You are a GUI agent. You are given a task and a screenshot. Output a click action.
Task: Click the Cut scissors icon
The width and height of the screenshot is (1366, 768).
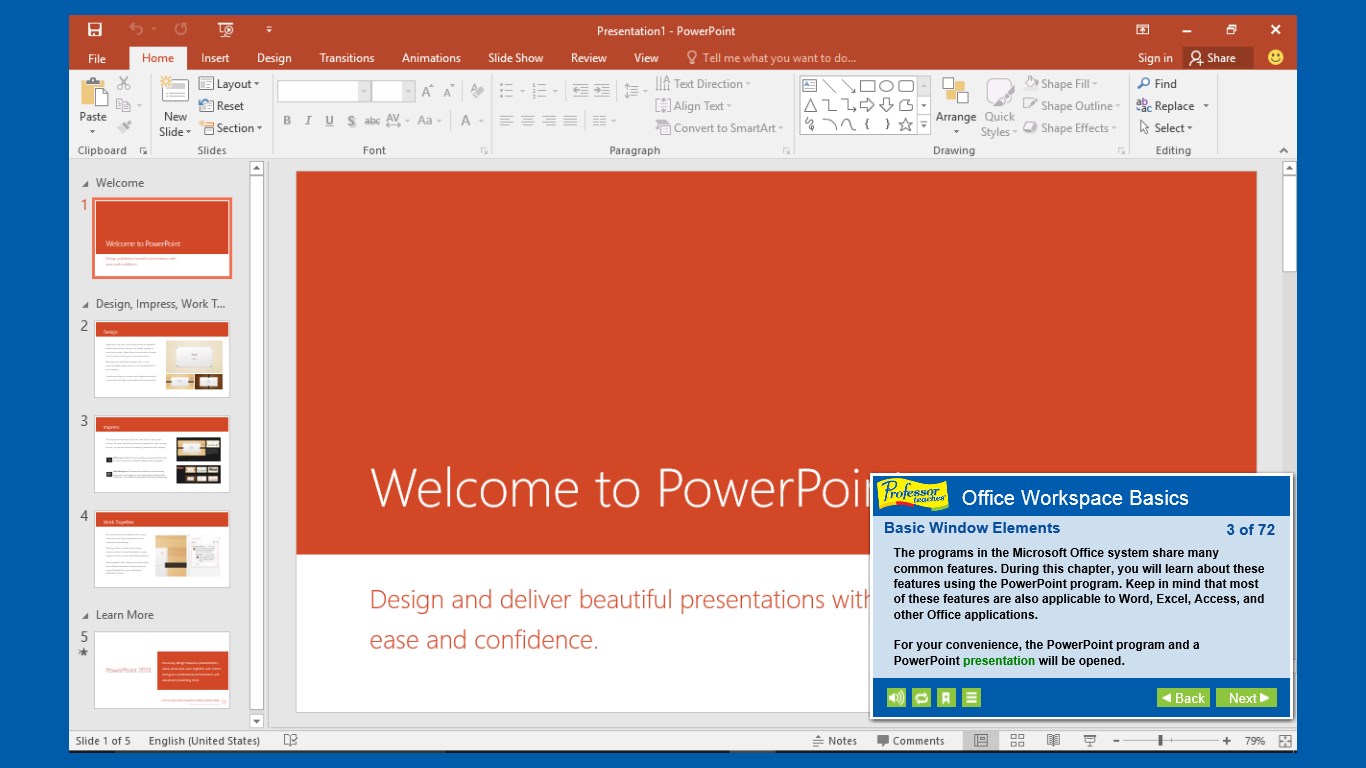[124, 83]
